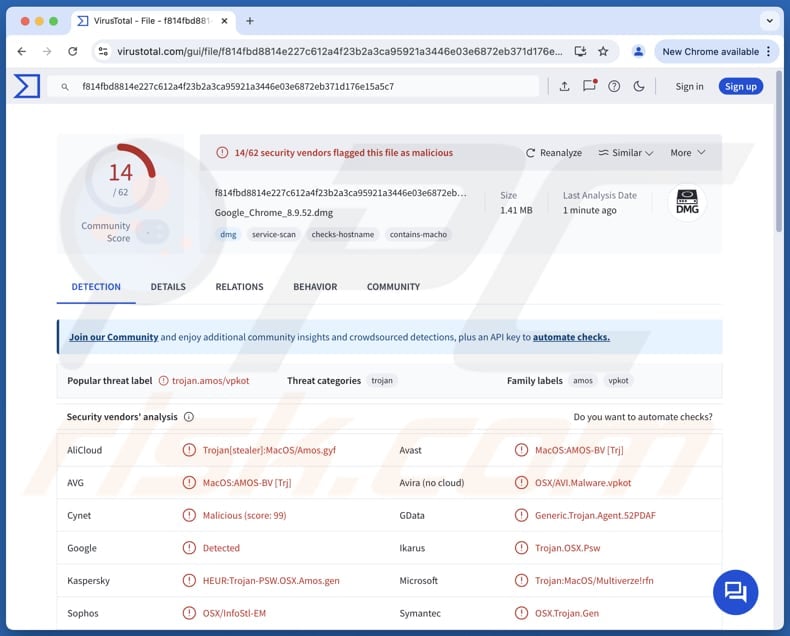Click the vpkot family label

click(618, 380)
